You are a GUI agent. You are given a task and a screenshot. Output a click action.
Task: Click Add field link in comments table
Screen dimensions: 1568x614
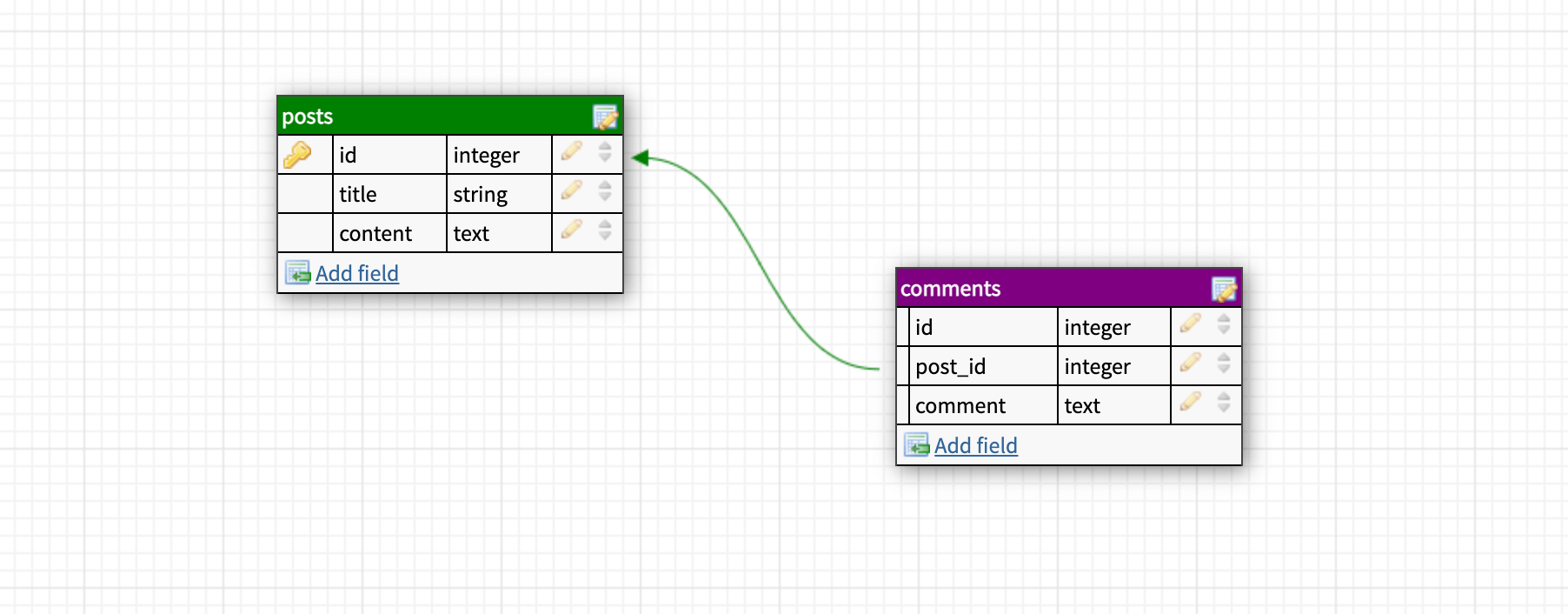point(976,445)
